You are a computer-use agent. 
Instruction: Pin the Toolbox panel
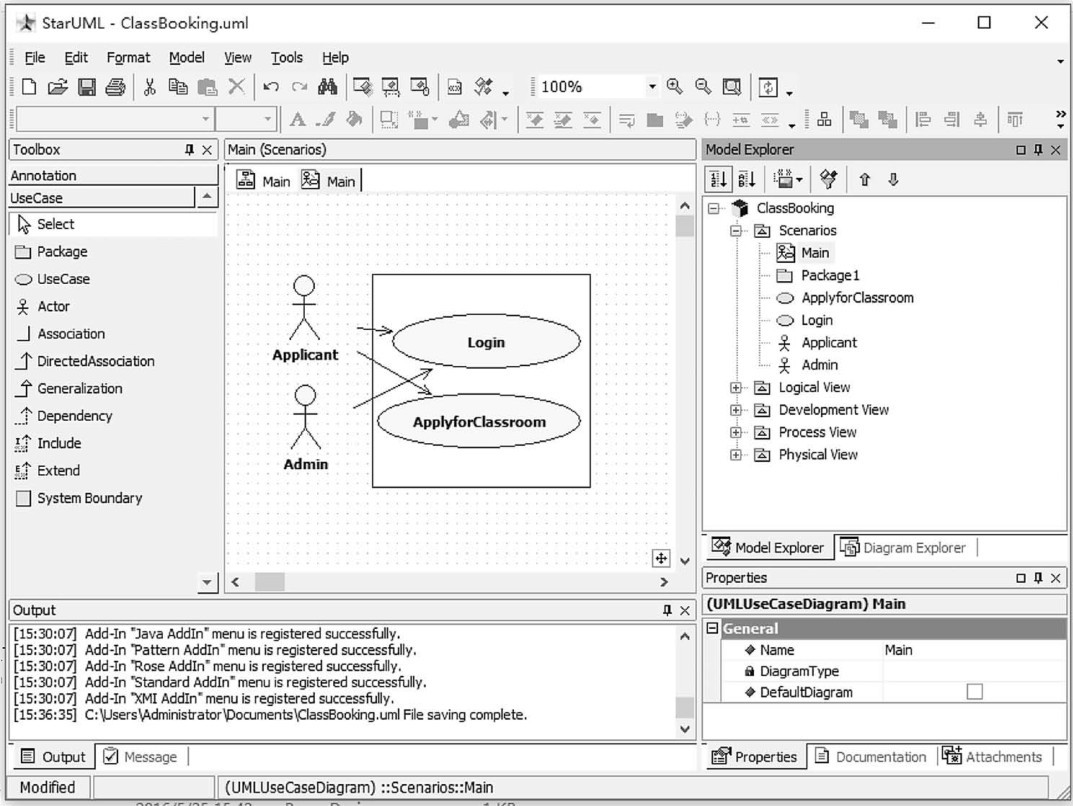point(190,149)
